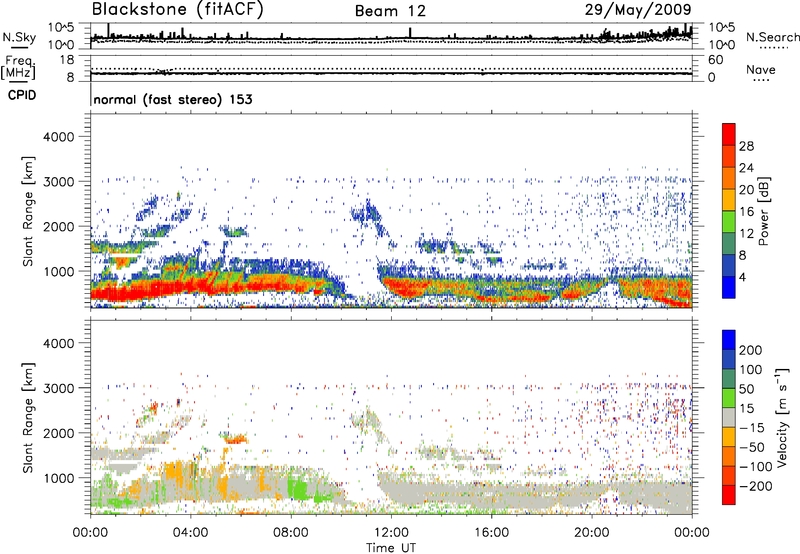This screenshot has height=554, width=800.
Task: Click the date '29/May/2009'
Action: coord(638,10)
